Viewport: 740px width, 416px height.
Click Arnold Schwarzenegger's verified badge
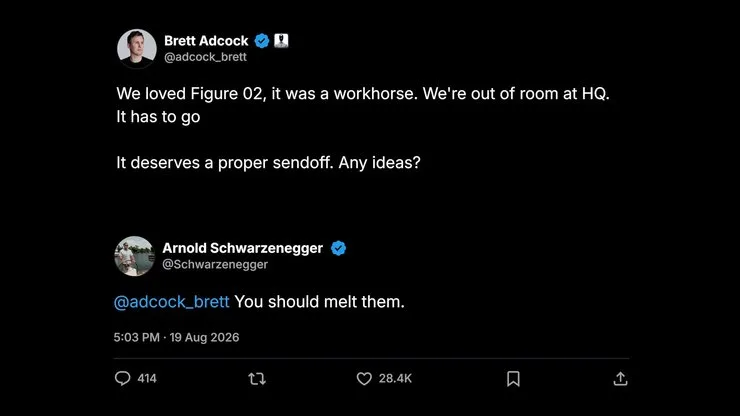click(x=338, y=248)
